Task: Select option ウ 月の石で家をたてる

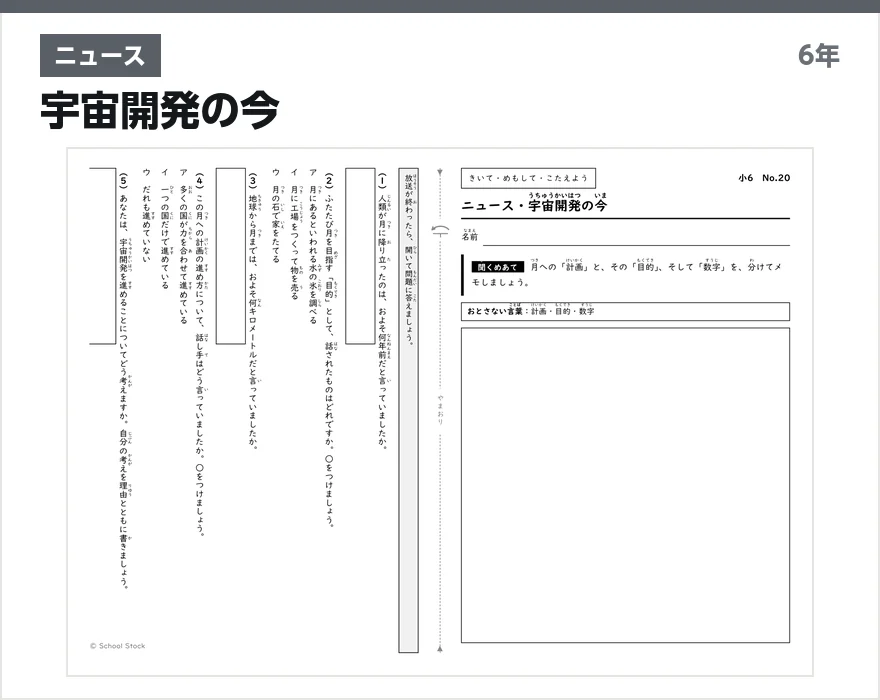Action: [x=276, y=216]
